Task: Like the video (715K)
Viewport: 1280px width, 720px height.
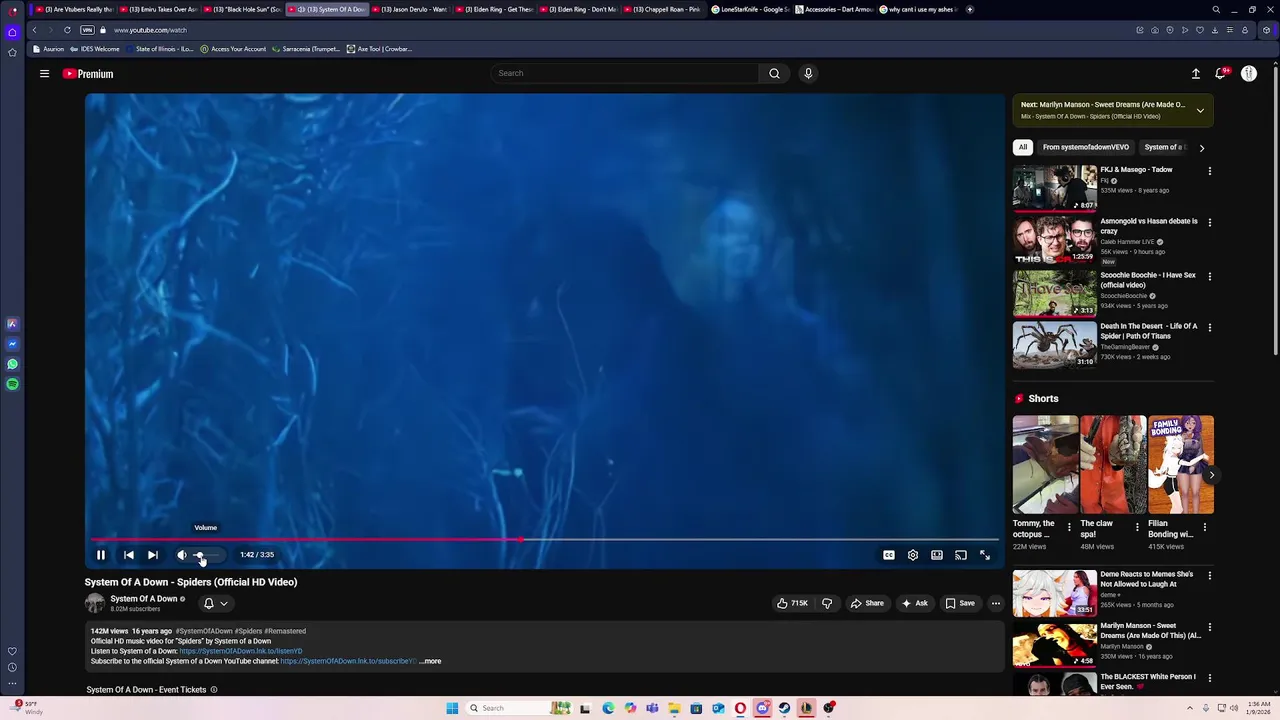Action: point(792,603)
